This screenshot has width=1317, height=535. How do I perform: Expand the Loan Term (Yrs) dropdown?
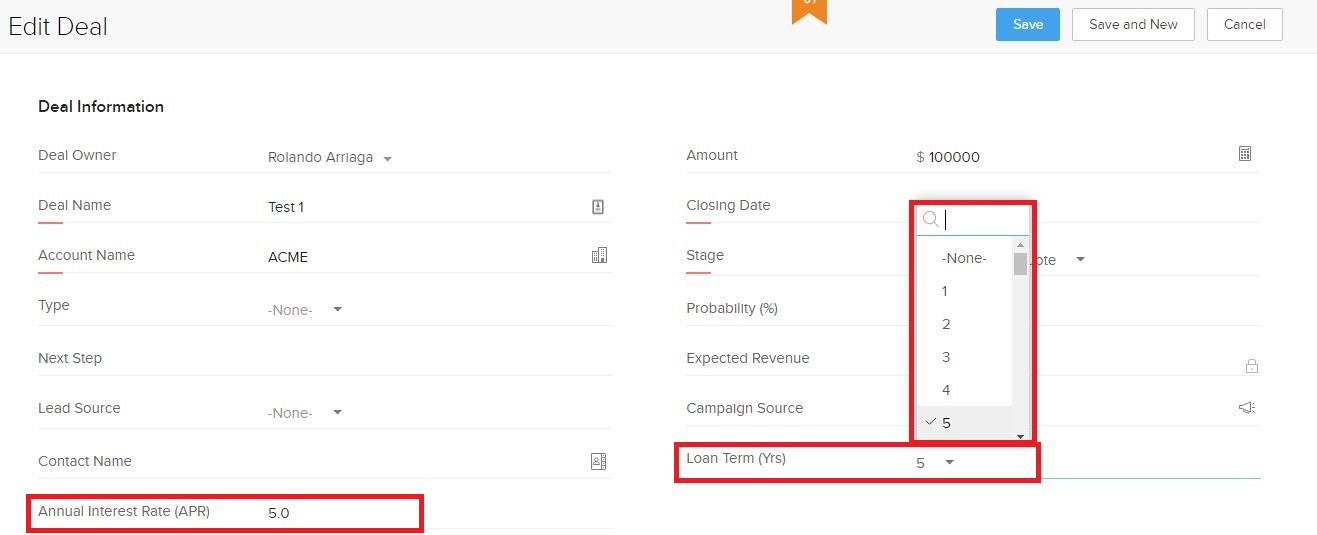coord(949,462)
